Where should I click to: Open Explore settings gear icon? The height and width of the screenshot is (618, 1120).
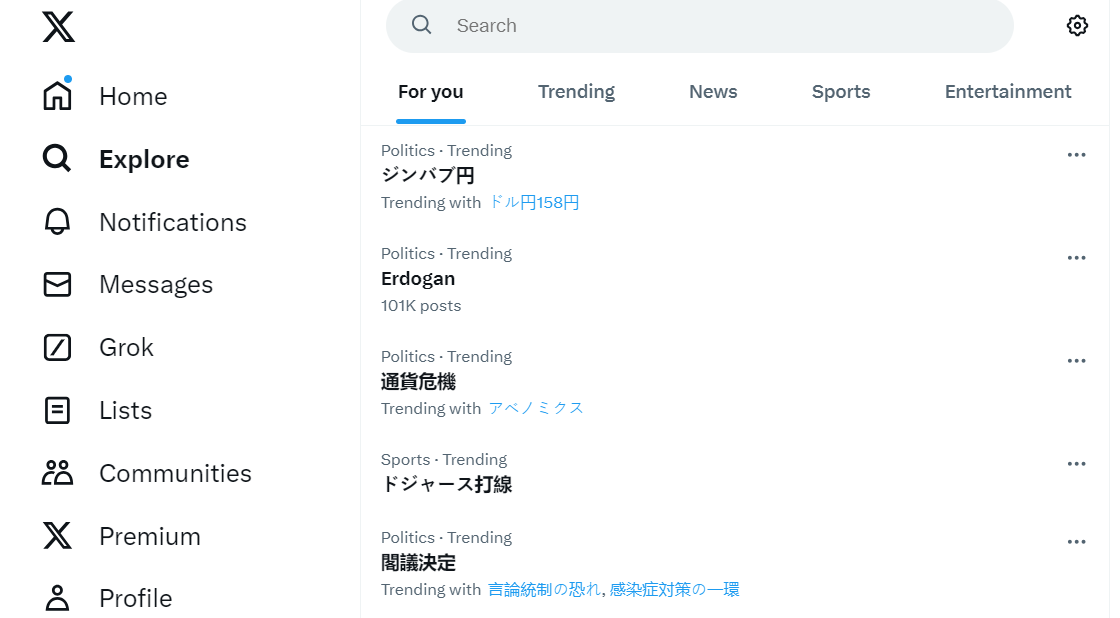click(1077, 26)
